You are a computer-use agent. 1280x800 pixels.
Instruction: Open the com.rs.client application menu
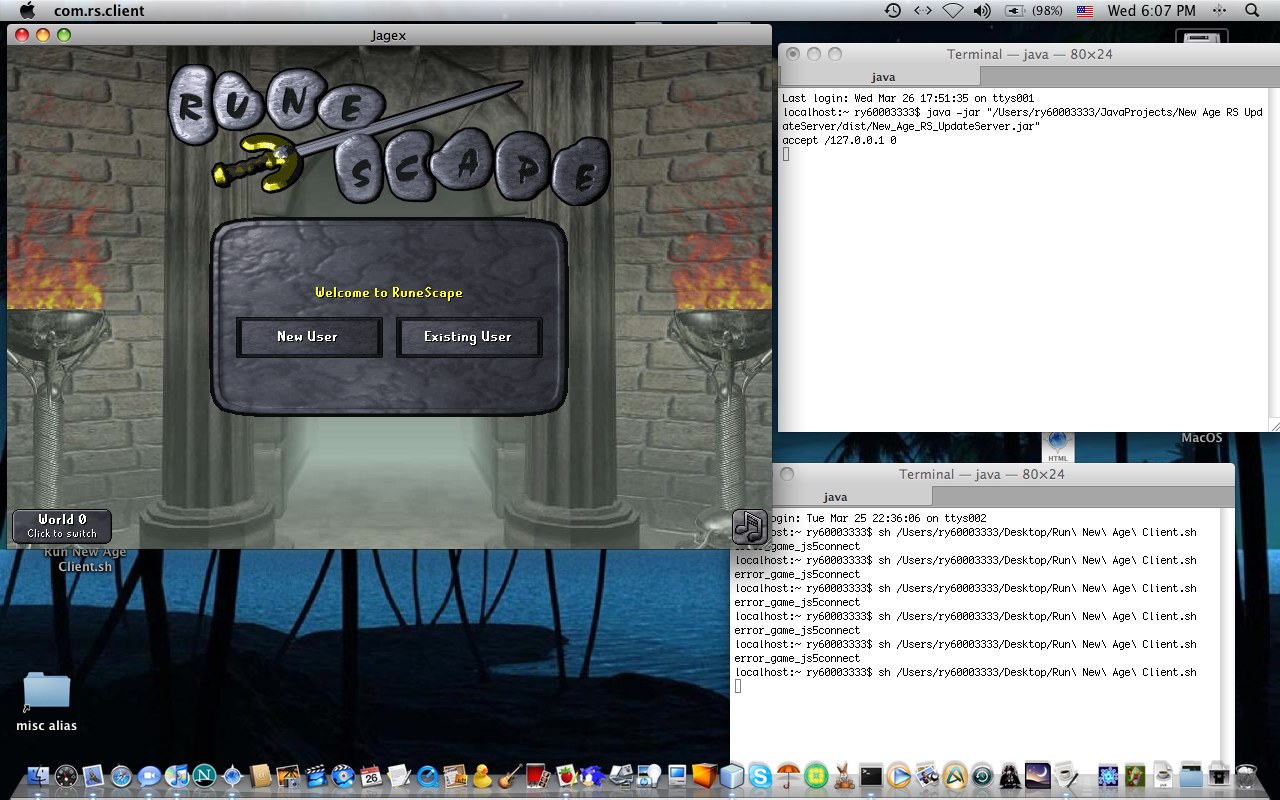point(99,11)
